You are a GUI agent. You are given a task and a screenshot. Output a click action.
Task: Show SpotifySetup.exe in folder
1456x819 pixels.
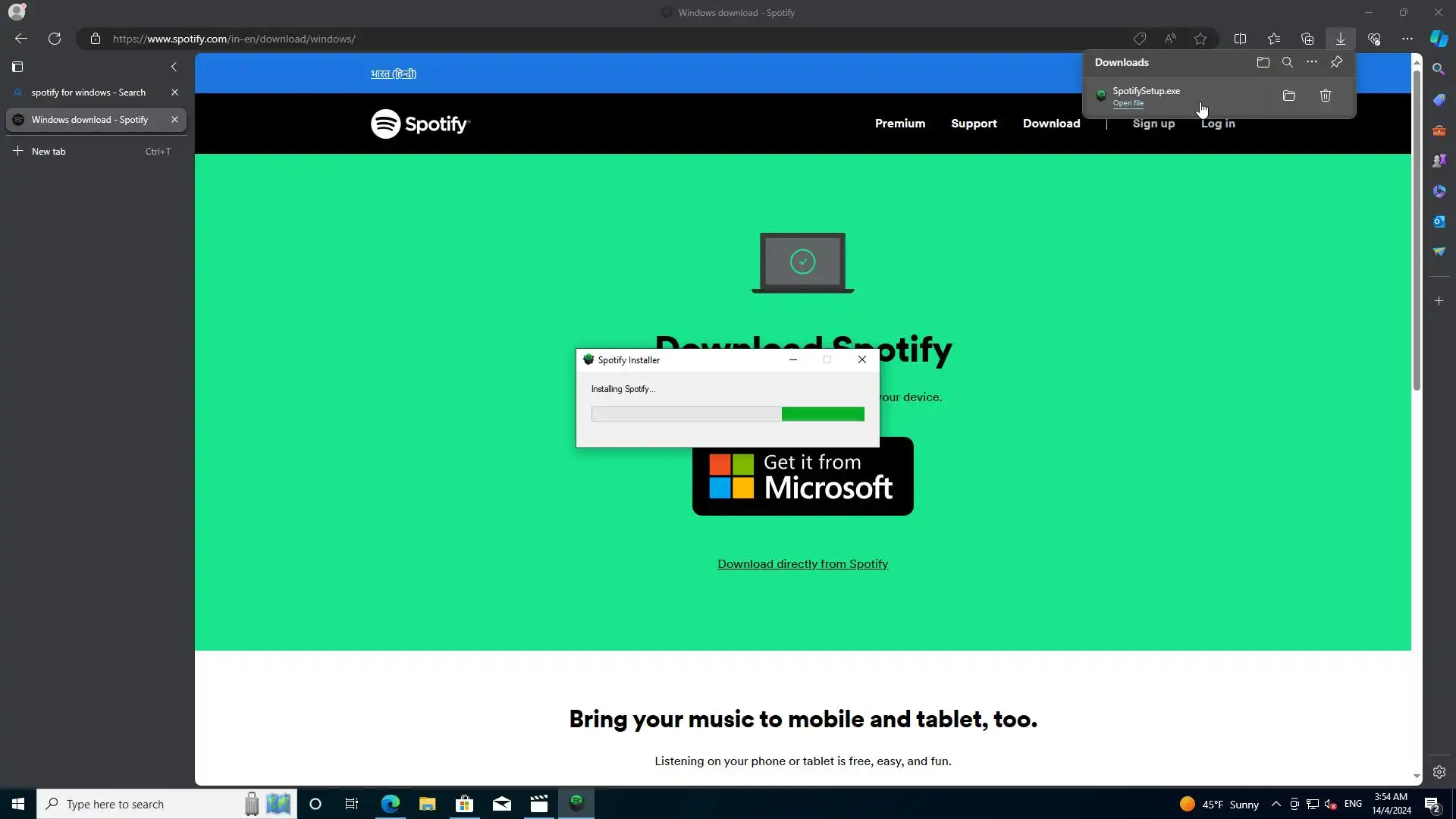(1288, 96)
